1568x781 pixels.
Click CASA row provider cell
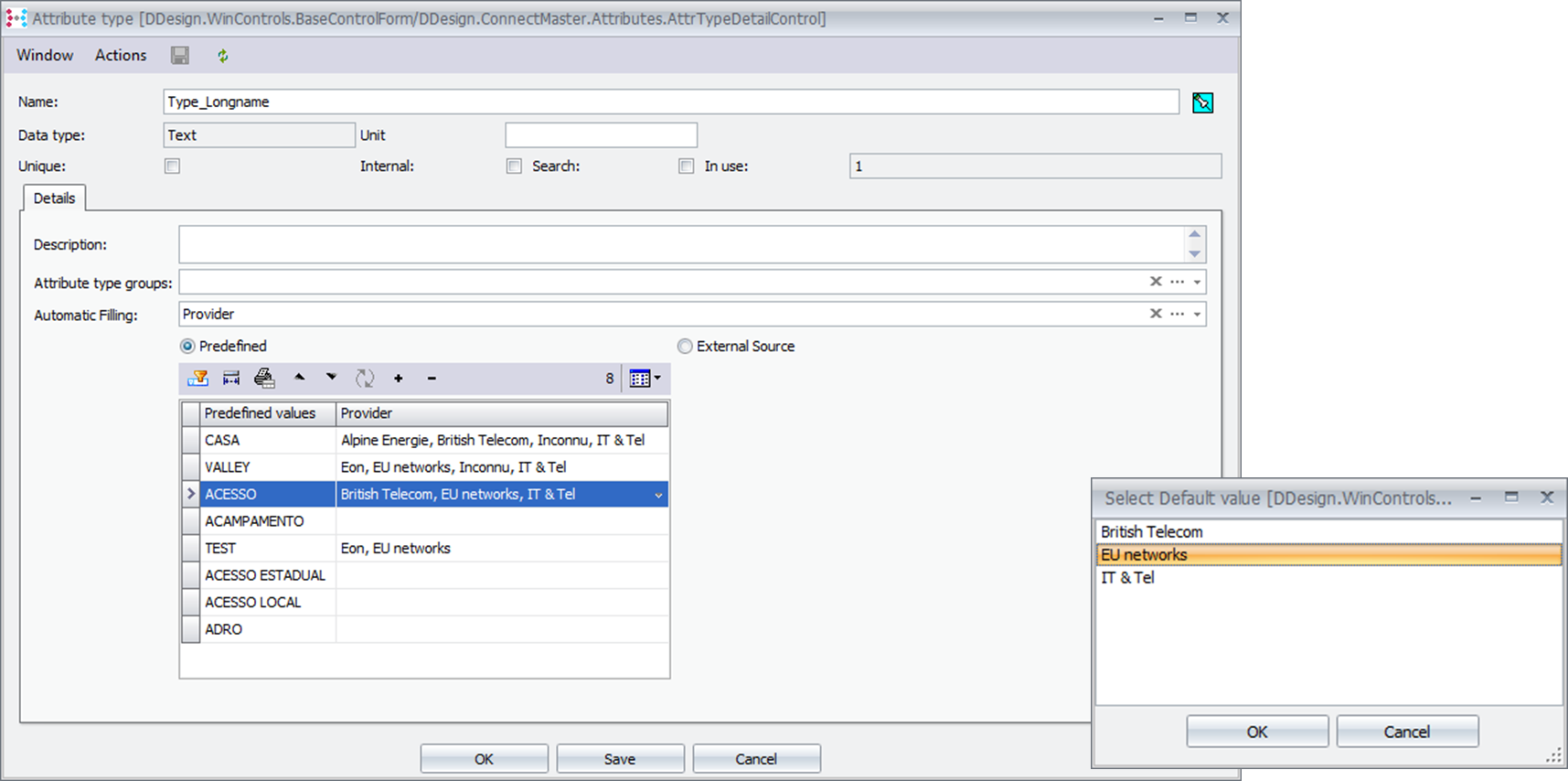click(502, 441)
